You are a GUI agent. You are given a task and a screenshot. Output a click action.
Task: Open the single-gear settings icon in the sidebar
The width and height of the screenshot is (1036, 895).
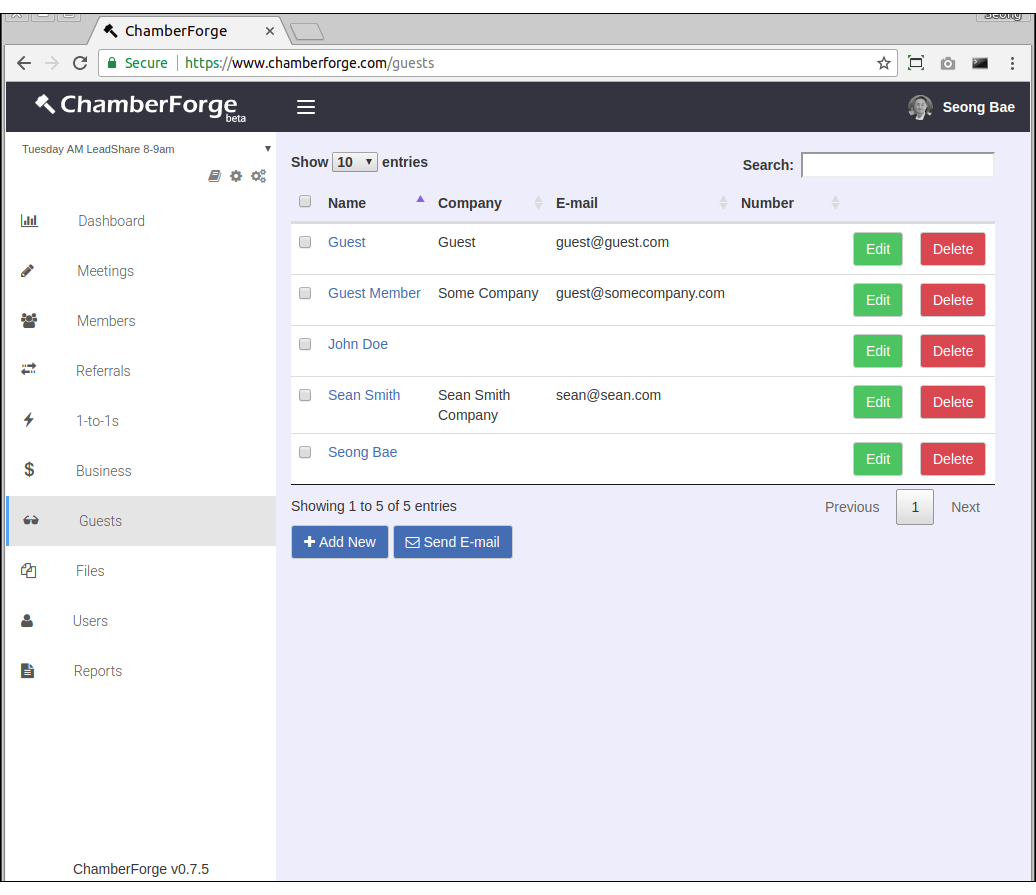click(236, 176)
